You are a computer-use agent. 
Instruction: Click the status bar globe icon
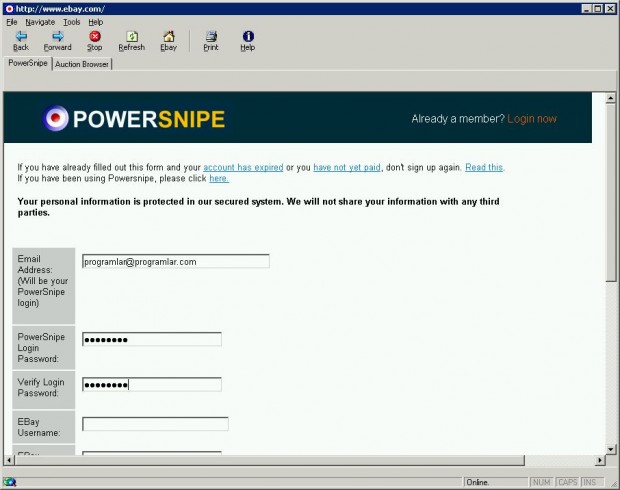pos(9,482)
